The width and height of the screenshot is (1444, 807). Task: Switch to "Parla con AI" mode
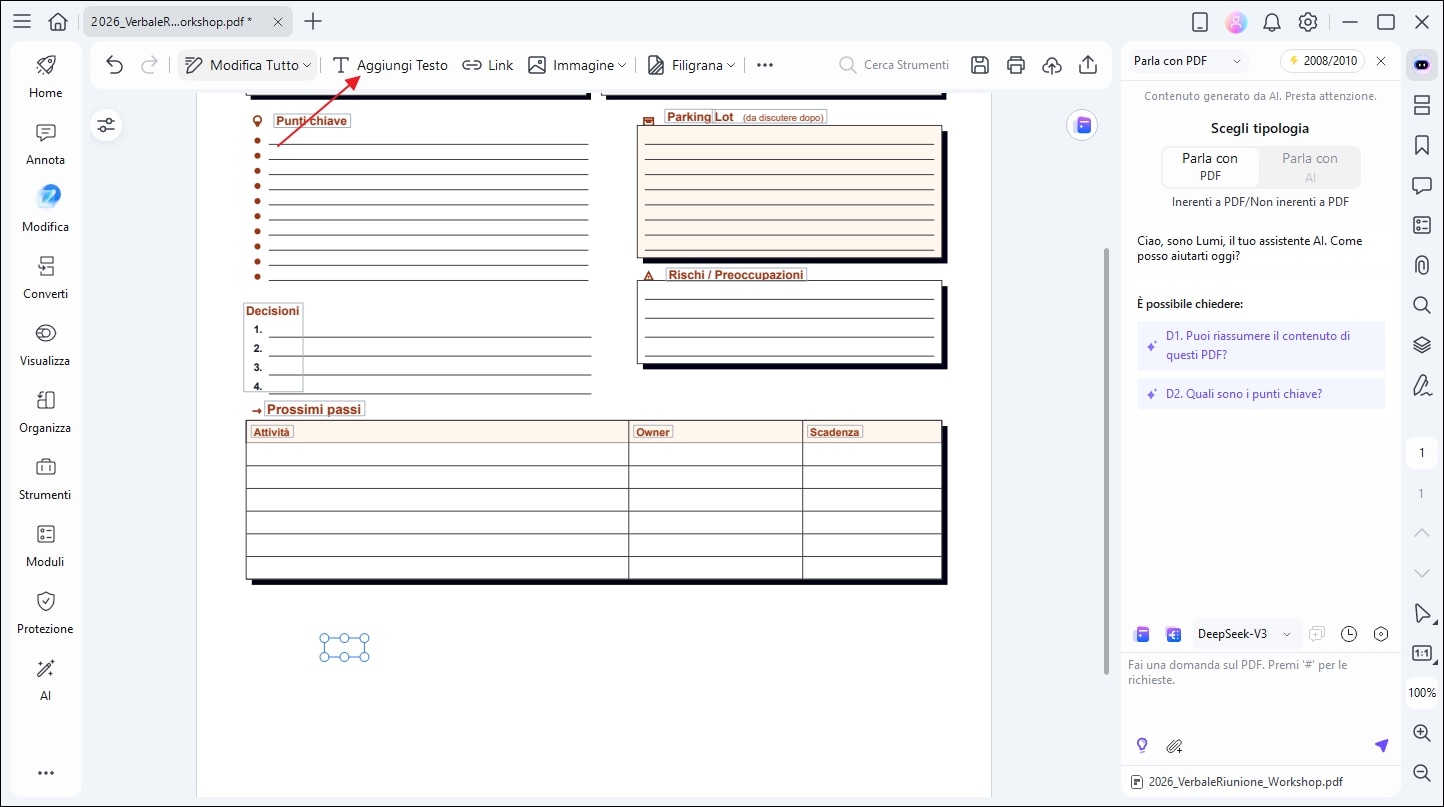click(x=1309, y=167)
